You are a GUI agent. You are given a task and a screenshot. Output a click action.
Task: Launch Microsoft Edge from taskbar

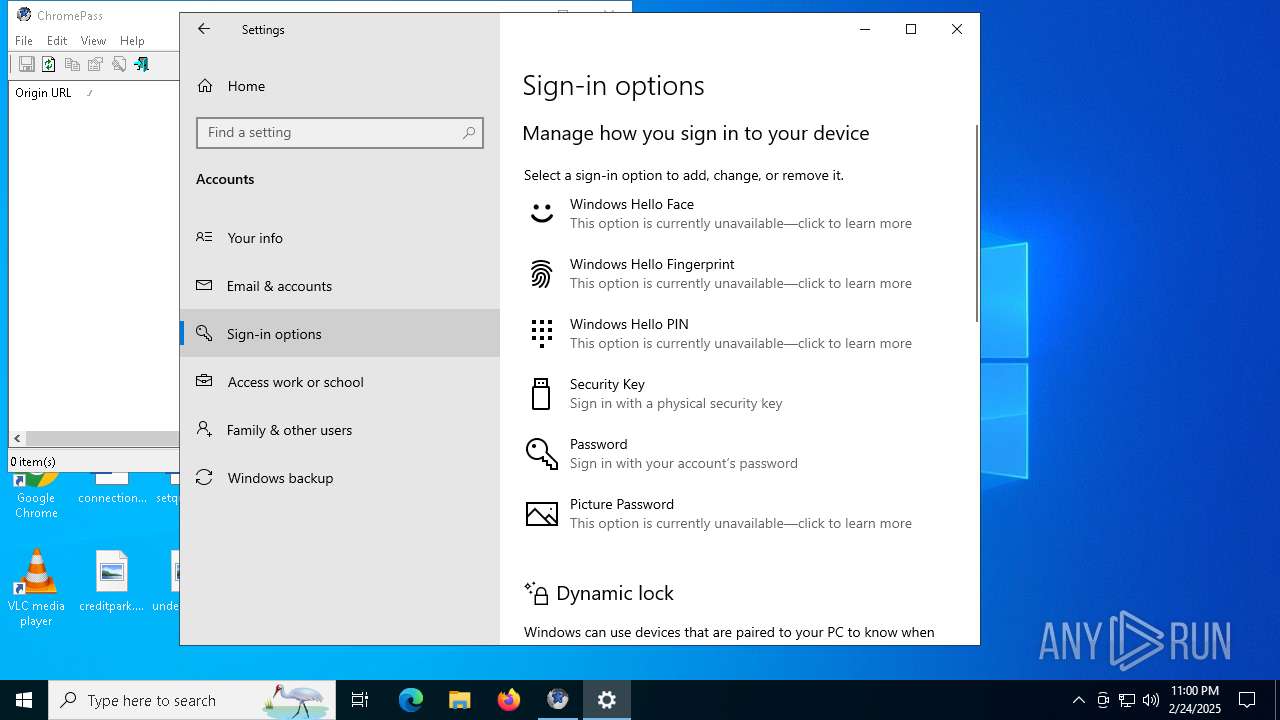pyautogui.click(x=411, y=700)
